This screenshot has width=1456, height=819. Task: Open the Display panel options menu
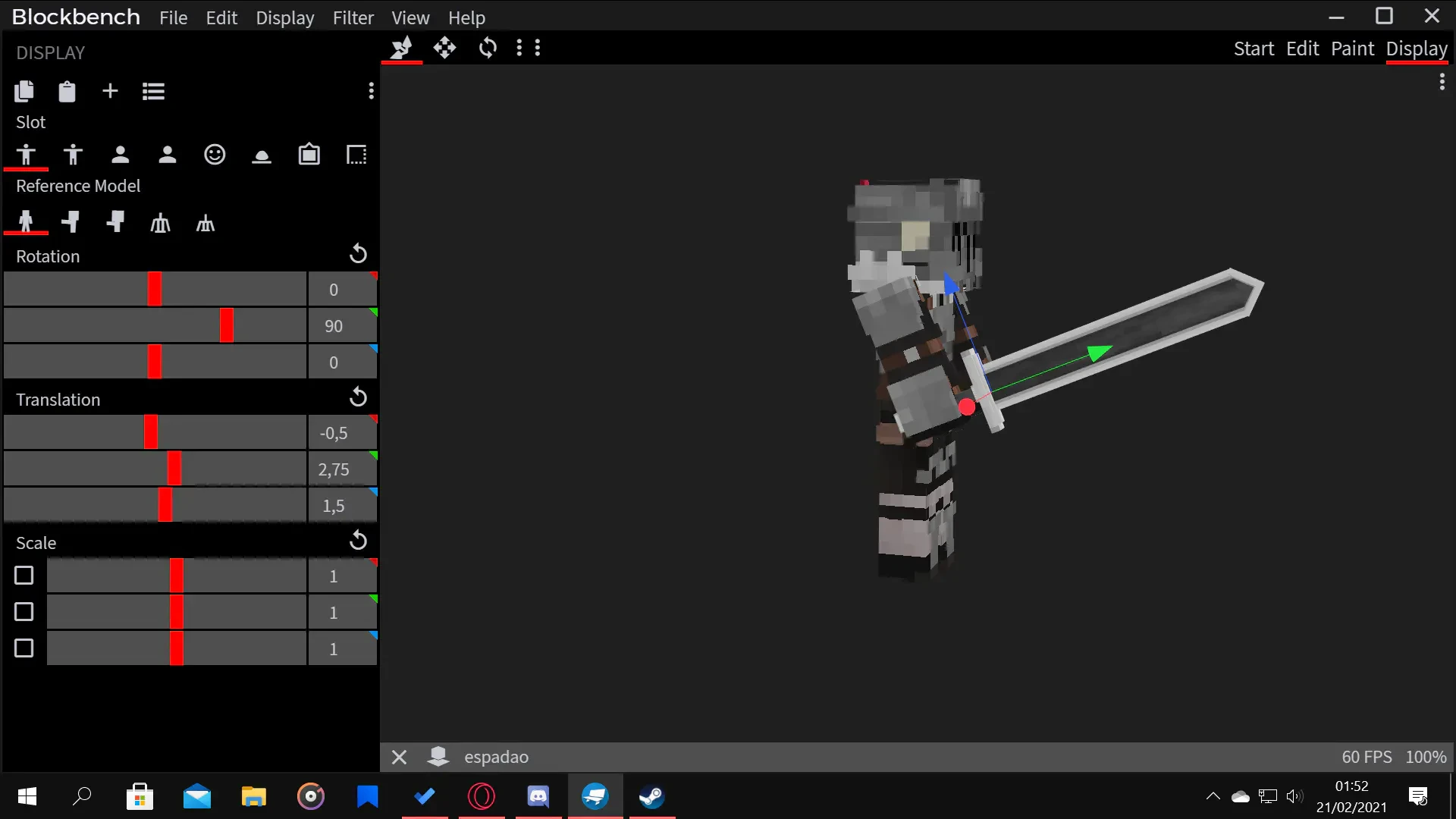tap(371, 91)
